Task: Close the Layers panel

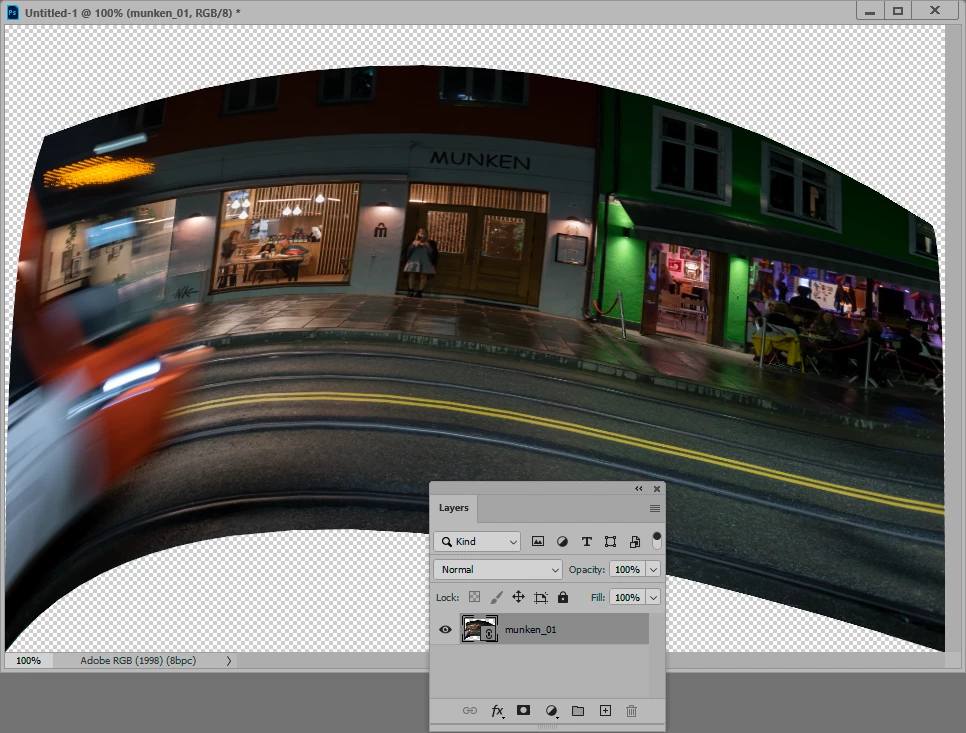Action: [657, 488]
